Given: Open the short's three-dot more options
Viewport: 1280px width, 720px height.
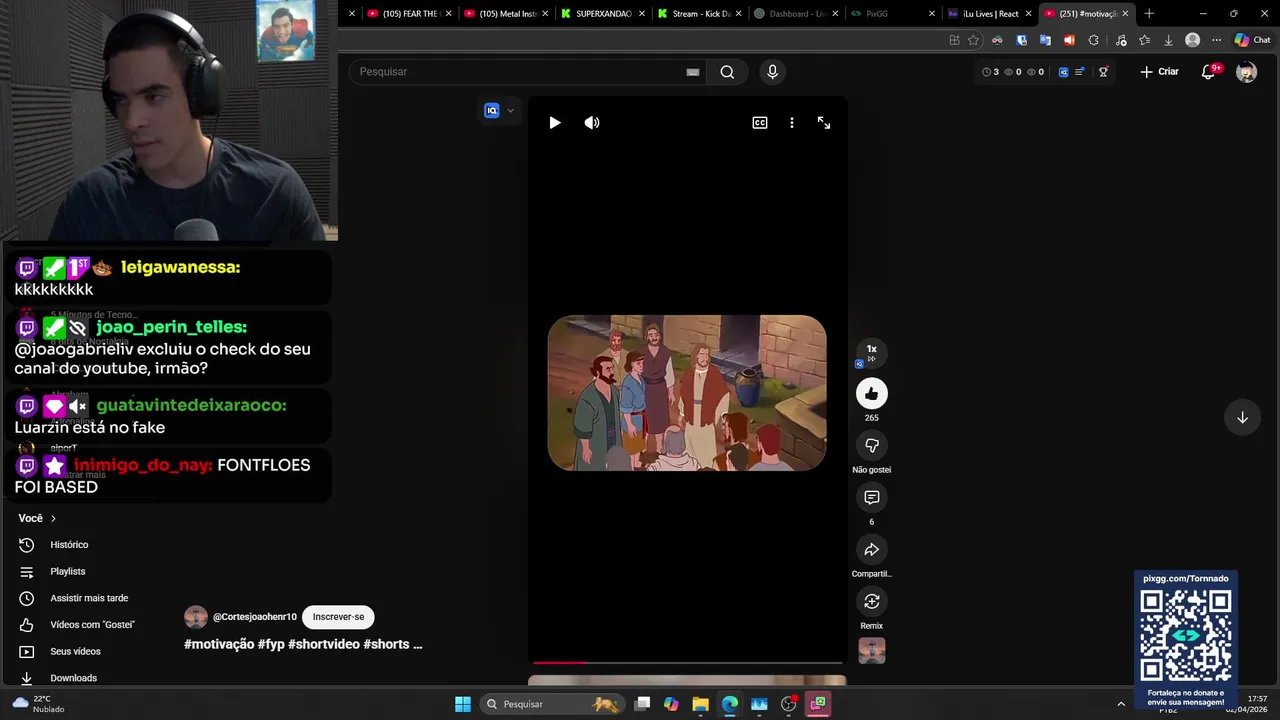Looking at the screenshot, I should [792, 122].
